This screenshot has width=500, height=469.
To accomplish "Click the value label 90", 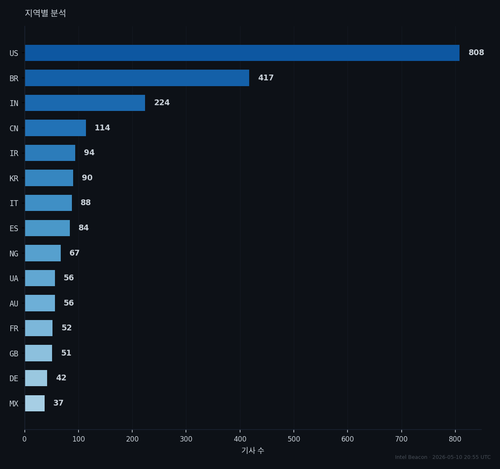I will click(x=87, y=178).
